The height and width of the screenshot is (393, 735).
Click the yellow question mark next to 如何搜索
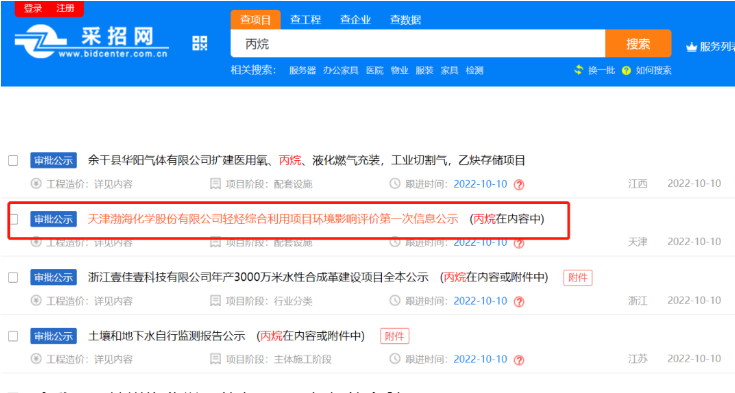(626, 70)
